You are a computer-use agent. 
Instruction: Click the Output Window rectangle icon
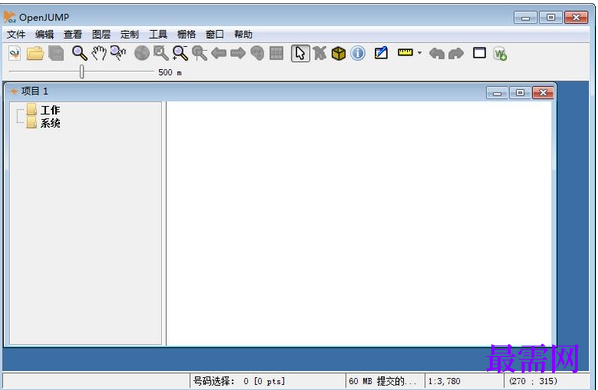click(479, 53)
